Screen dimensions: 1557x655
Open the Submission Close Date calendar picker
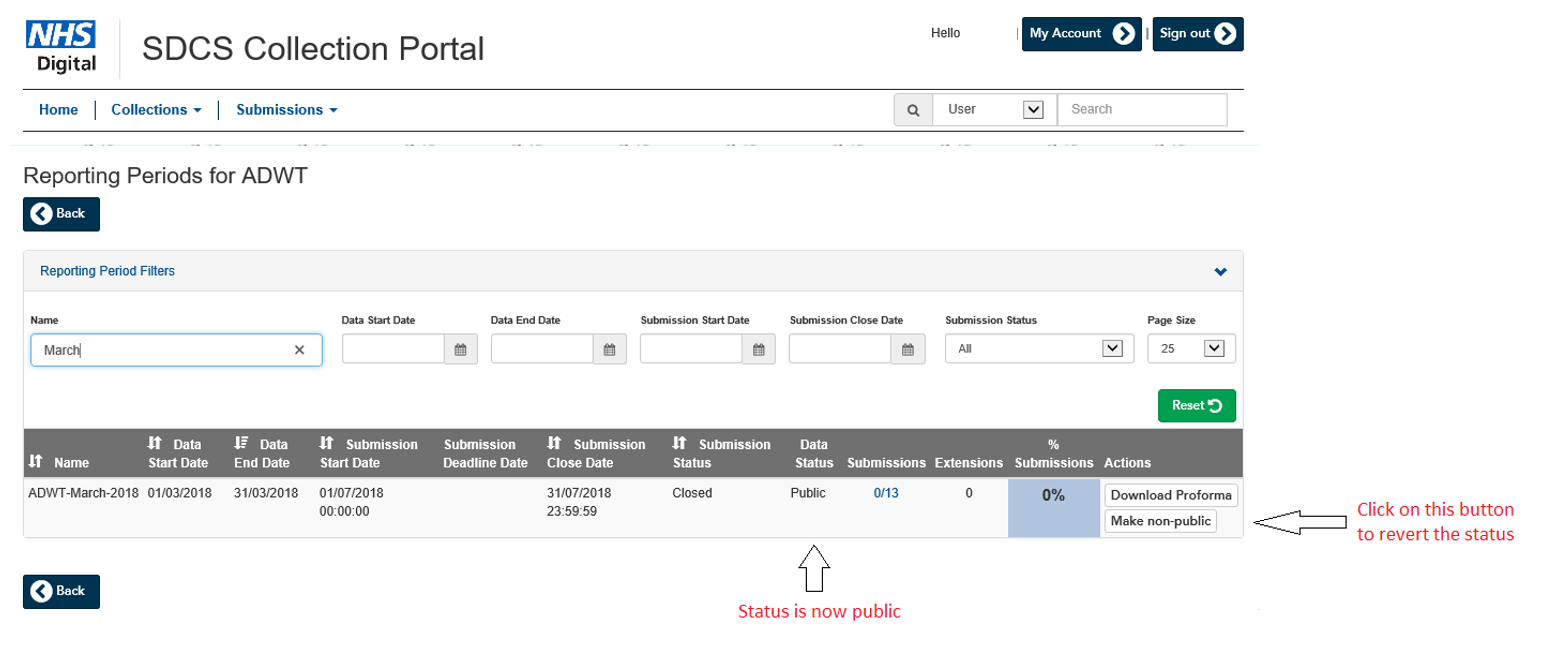(908, 349)
